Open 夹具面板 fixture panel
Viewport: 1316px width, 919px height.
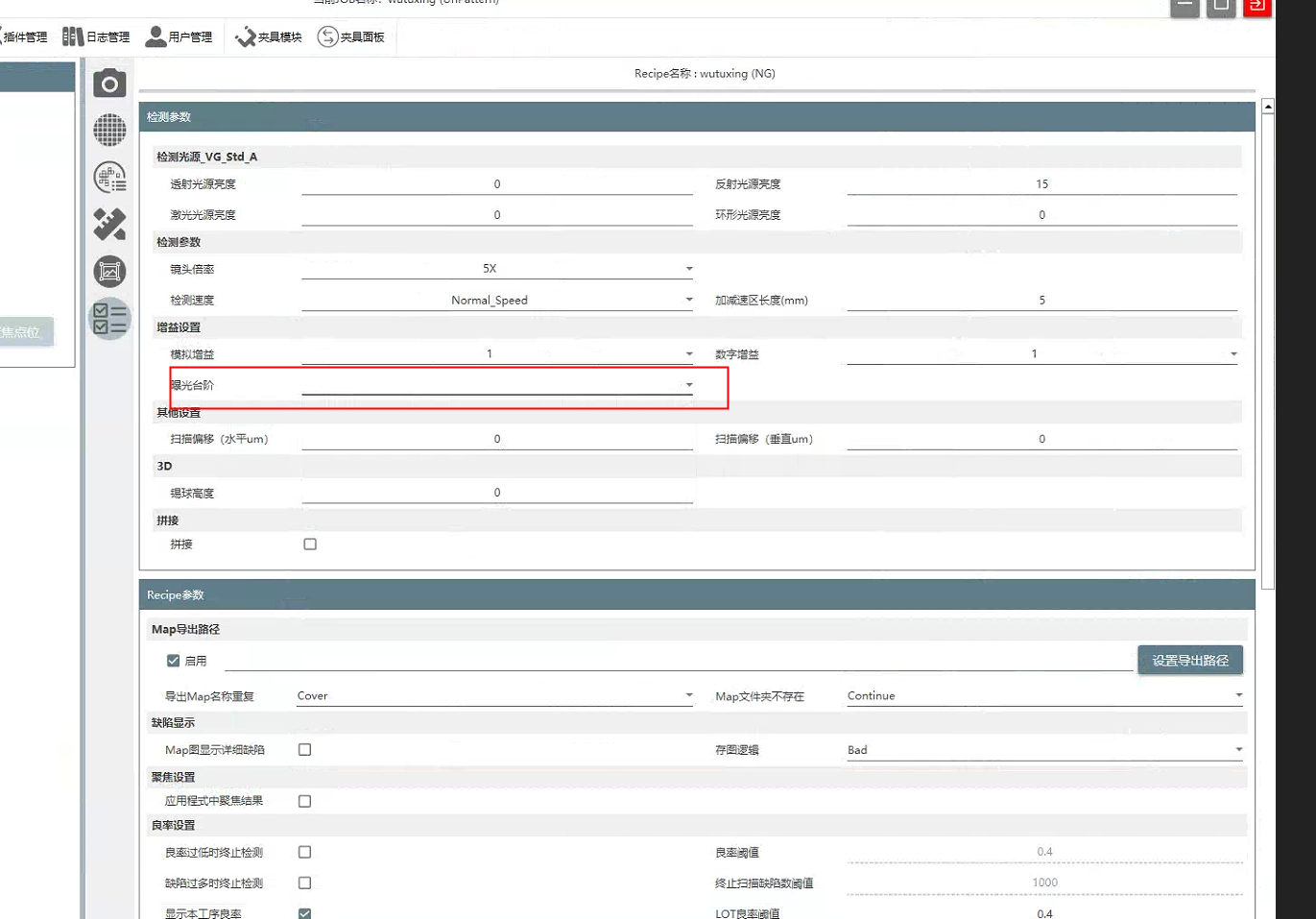point(351,37)
